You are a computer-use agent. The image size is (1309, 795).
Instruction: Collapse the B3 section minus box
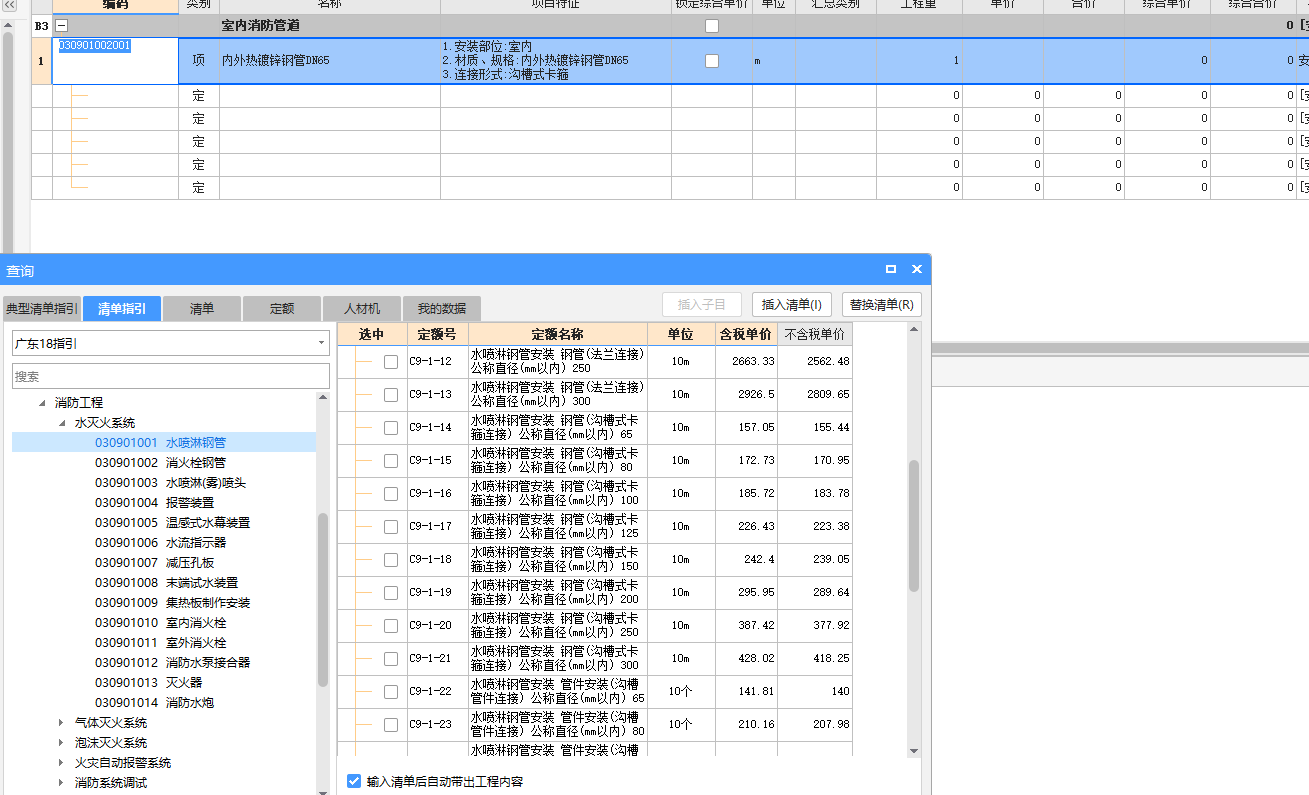click(62, 26)
